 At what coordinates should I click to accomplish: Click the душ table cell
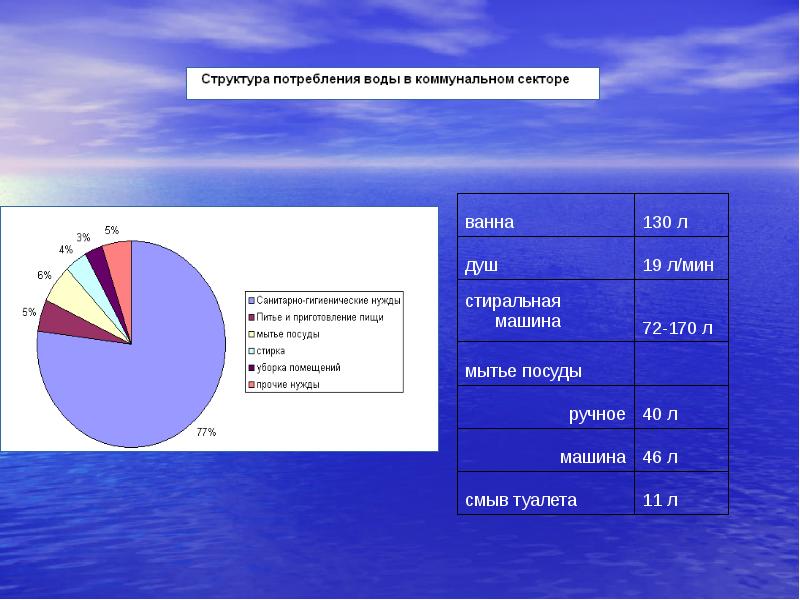coord(546,266)
